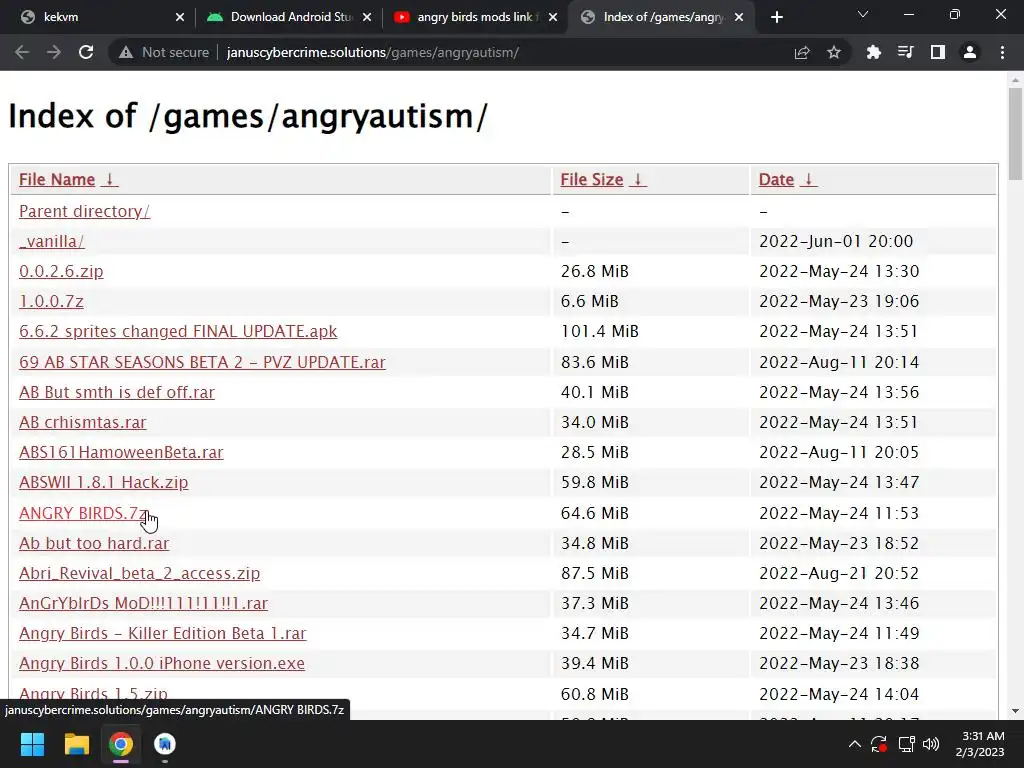The width and height of the screenshot is (1024, 768).
Task: Click the descending arrow beside File Name
Action: 110,180
